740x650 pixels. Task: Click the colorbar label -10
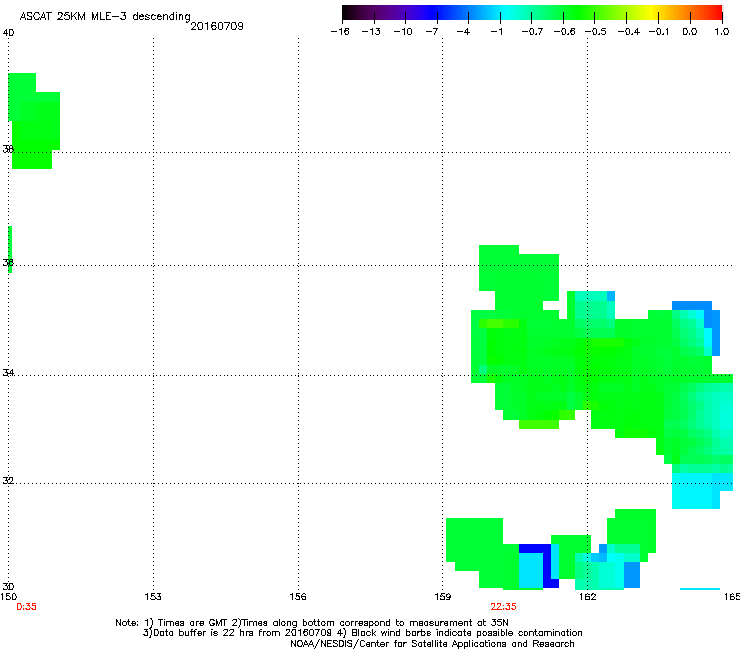pos(403,32)
